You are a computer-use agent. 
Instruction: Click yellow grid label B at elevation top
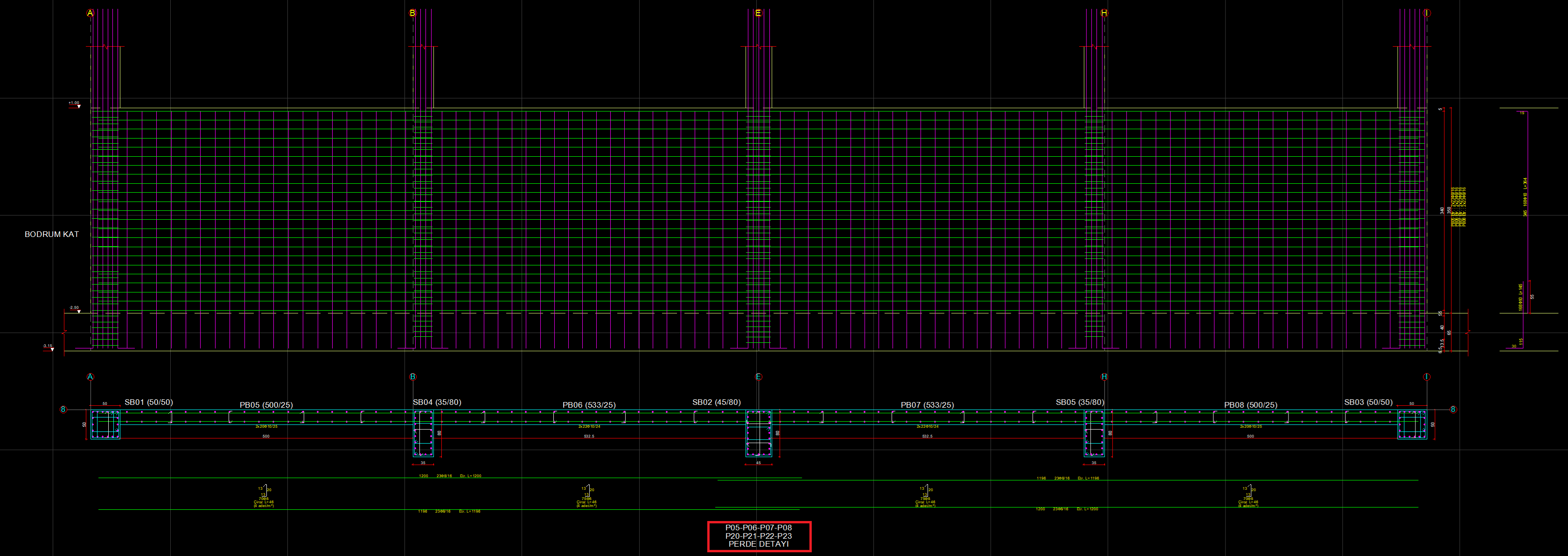coord(412,13)
